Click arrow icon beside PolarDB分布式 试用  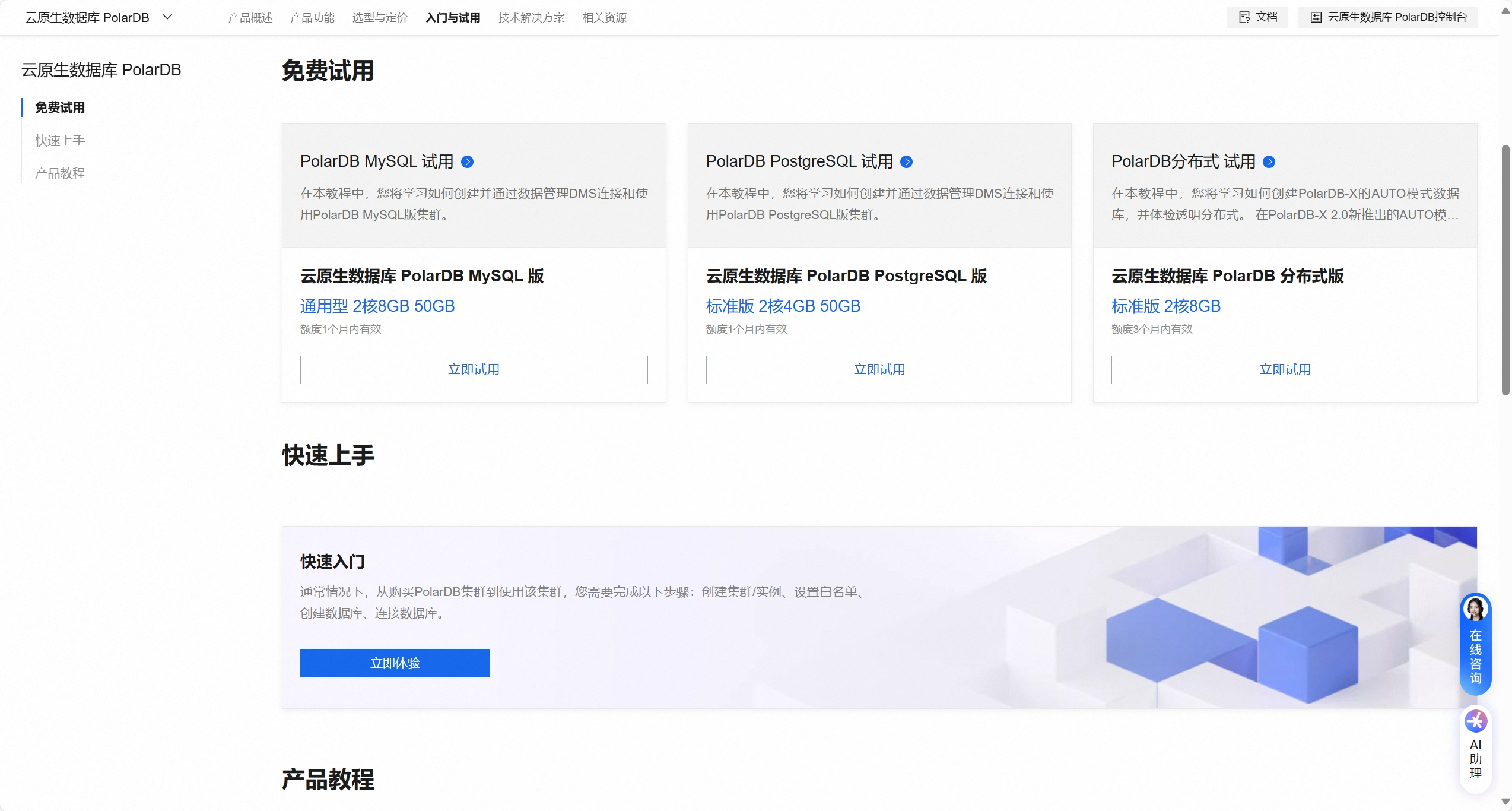[x=1269, y=161]
